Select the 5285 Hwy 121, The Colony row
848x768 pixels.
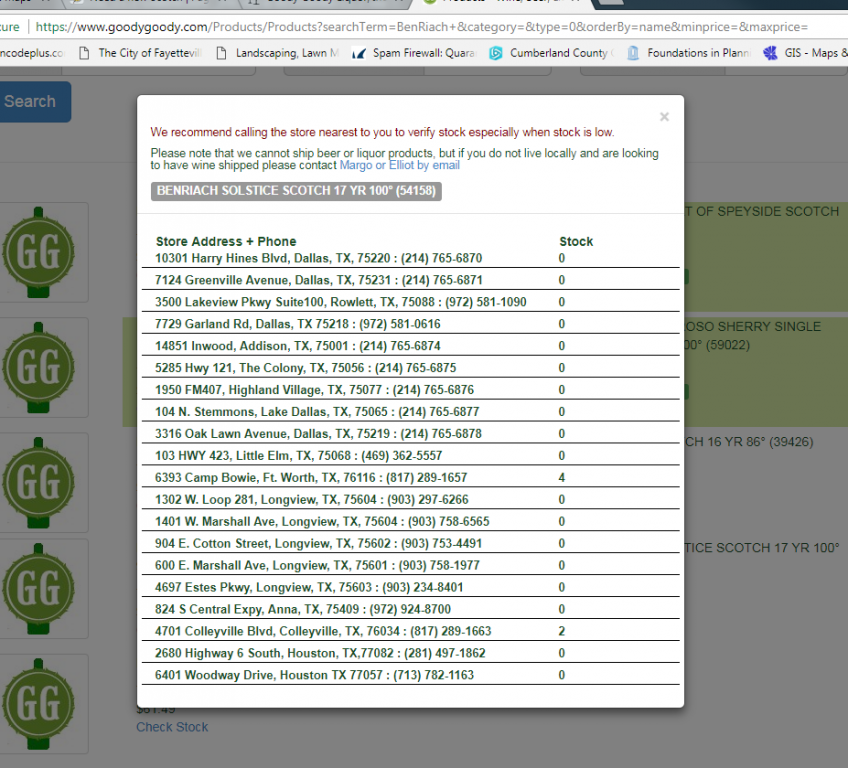click(410, 368)
